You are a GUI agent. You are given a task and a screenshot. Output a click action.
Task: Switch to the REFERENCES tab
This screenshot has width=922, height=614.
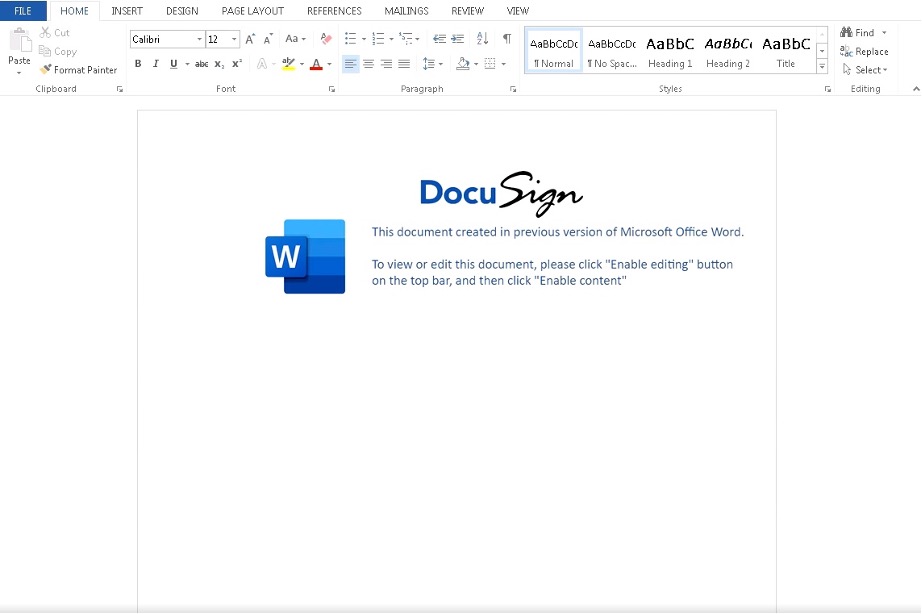[334, 11]
